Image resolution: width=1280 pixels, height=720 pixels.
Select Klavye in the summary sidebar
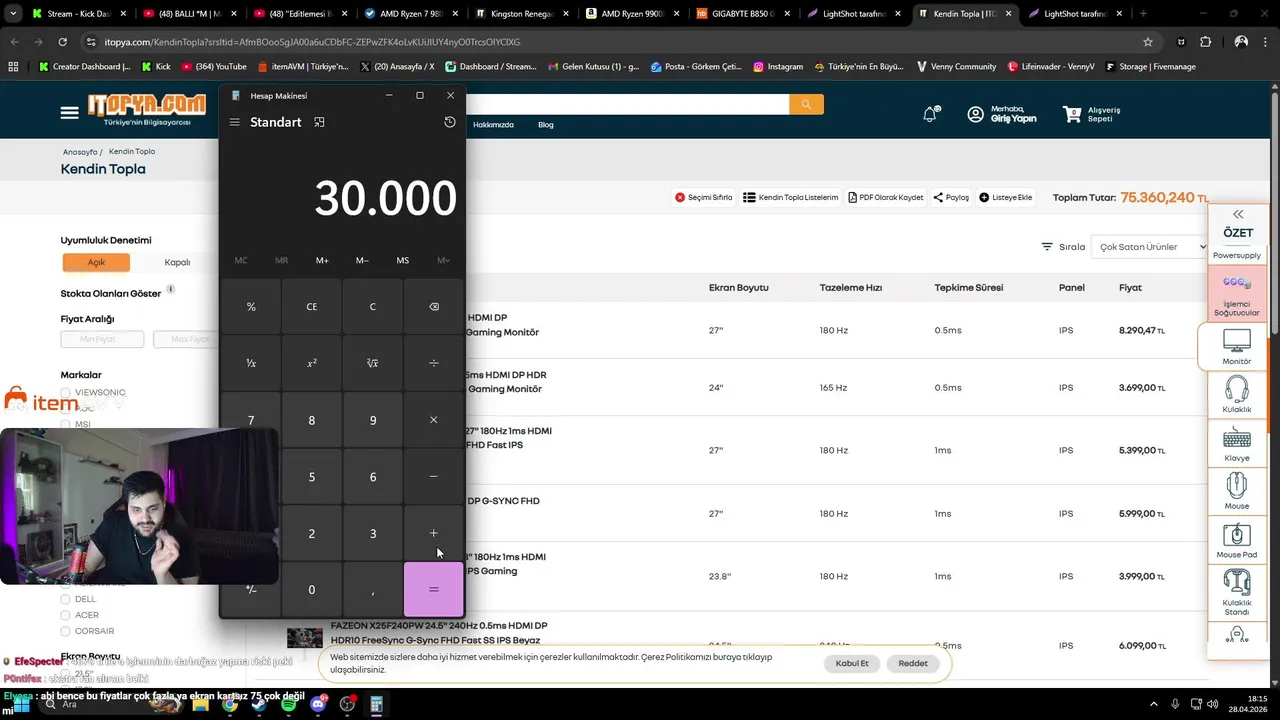(x=1237, y=444)
